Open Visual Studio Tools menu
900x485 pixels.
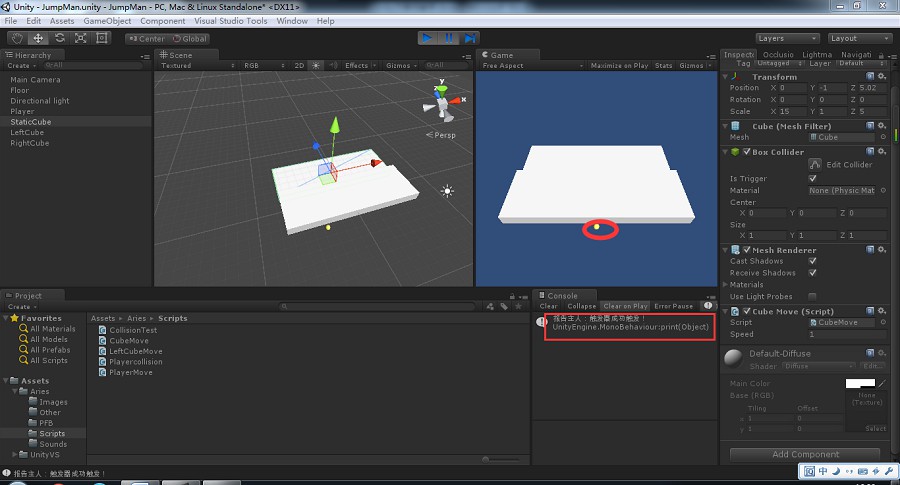230,21
